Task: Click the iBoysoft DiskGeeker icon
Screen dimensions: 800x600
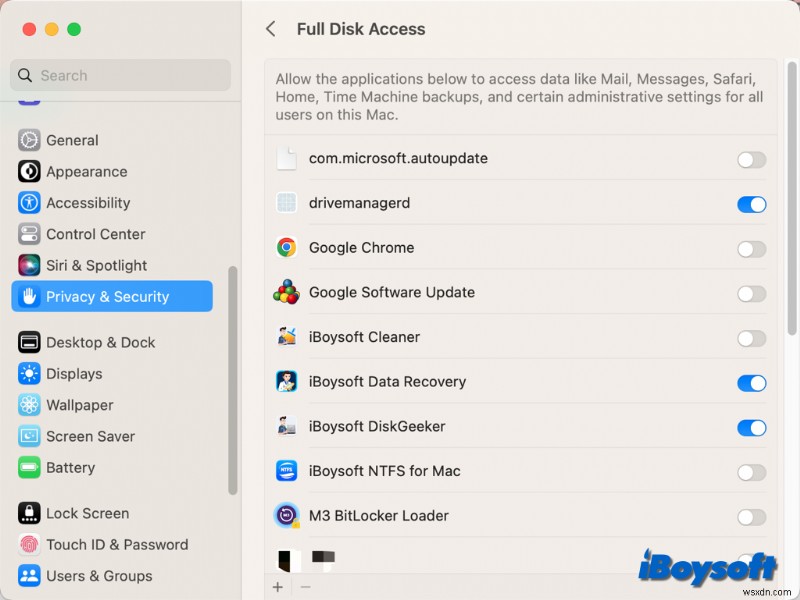Action: tap(286, 426)
